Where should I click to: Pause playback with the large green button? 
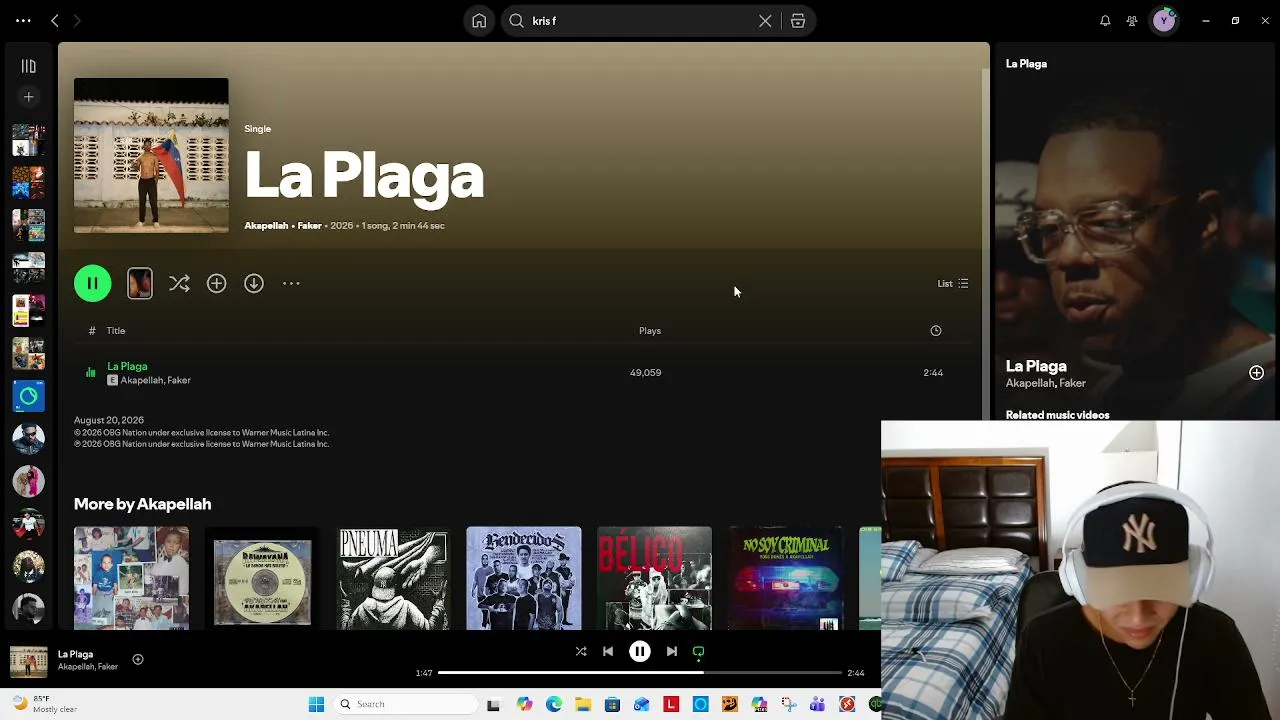(92, 283)
